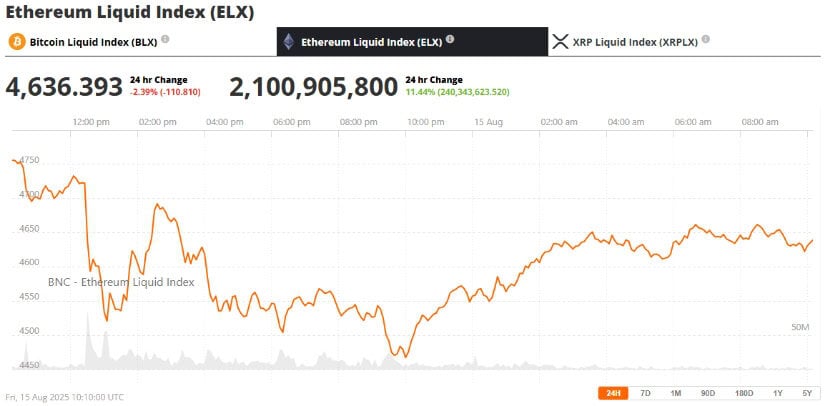Select the 7D time range button

pos(645,393)
